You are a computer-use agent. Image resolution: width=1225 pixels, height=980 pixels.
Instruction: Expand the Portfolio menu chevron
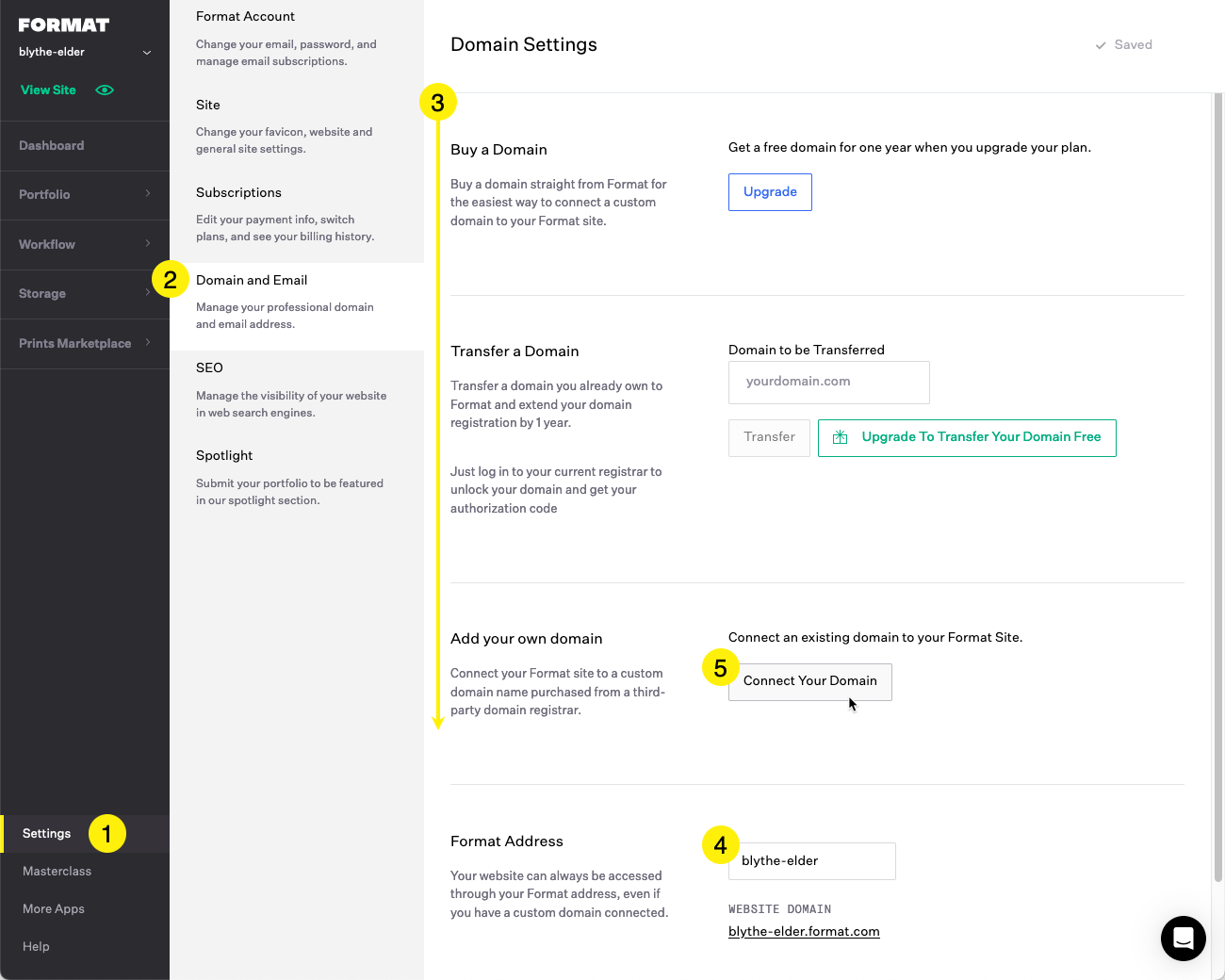148,194
